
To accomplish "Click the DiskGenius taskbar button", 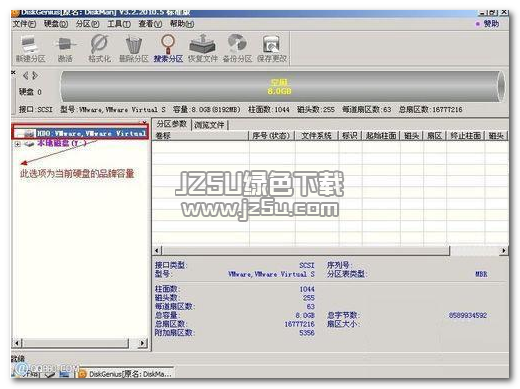I will click(x=125, y=374).
